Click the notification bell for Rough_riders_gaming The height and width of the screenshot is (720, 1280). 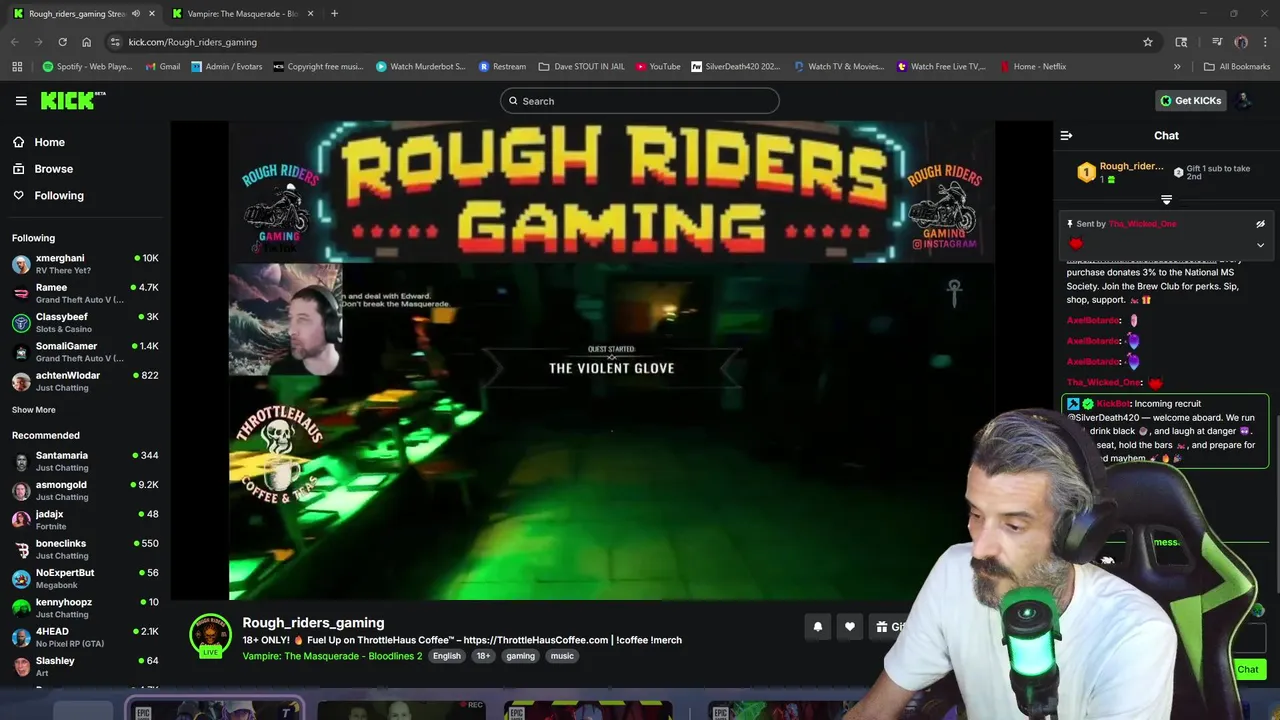coord(817,627)
